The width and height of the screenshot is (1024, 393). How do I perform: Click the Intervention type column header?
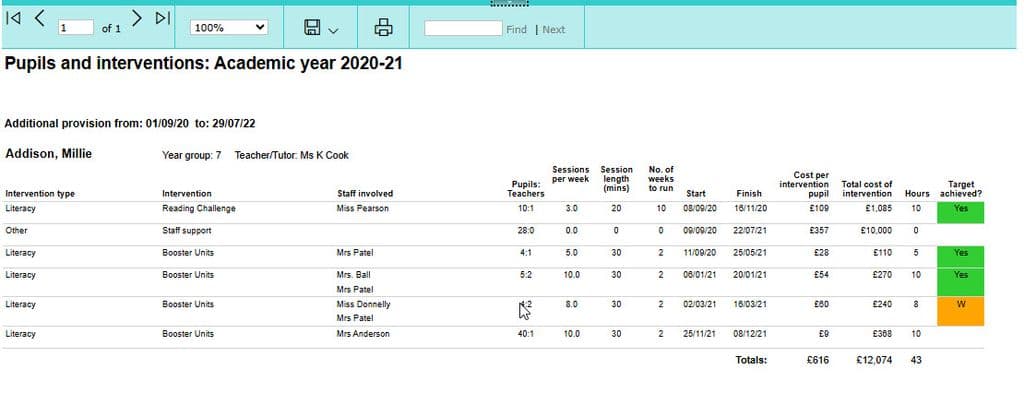(40, 194)
